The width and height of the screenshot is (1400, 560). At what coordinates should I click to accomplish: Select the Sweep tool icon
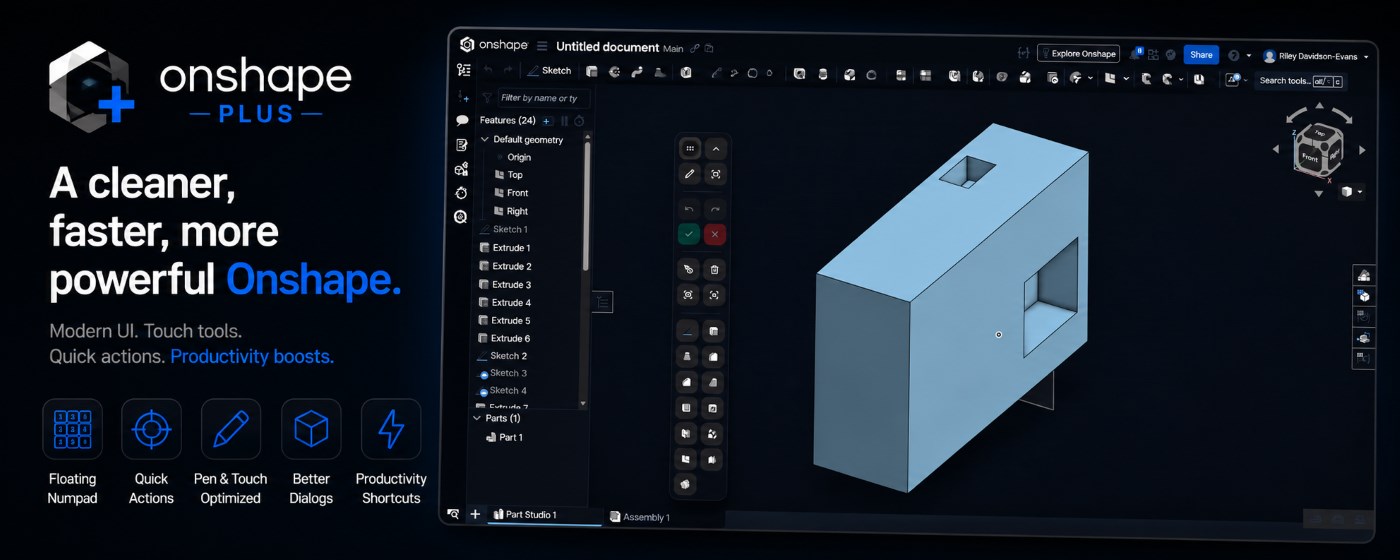pos(636,72)
